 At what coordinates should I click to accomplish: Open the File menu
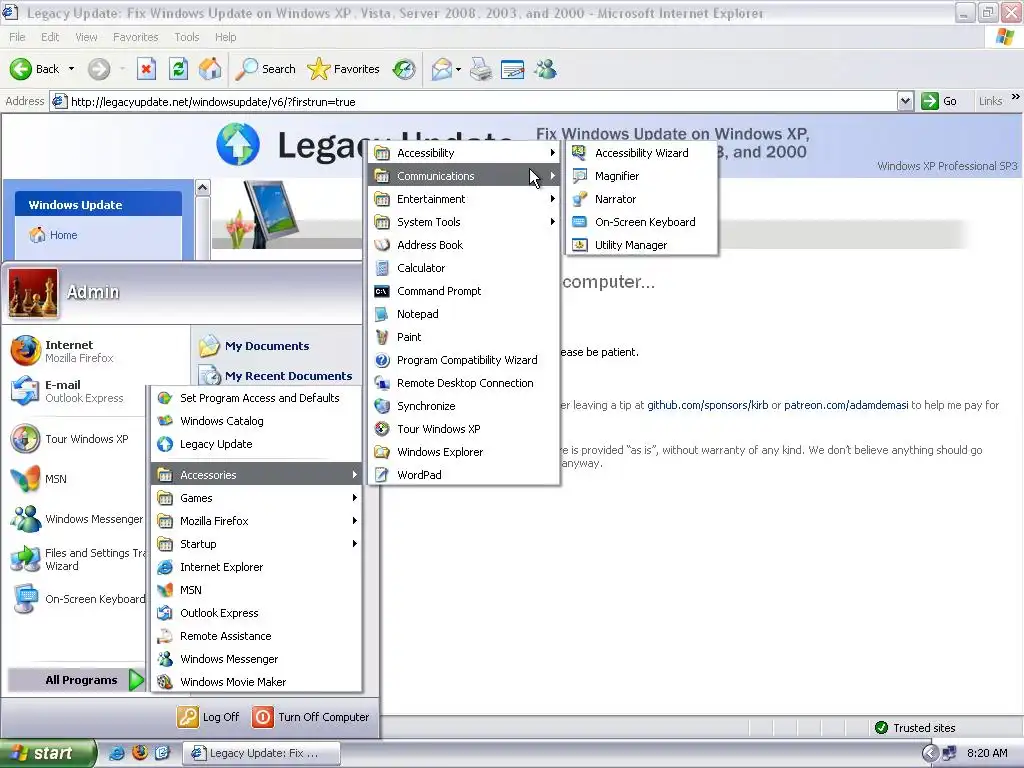click(17, 37)
